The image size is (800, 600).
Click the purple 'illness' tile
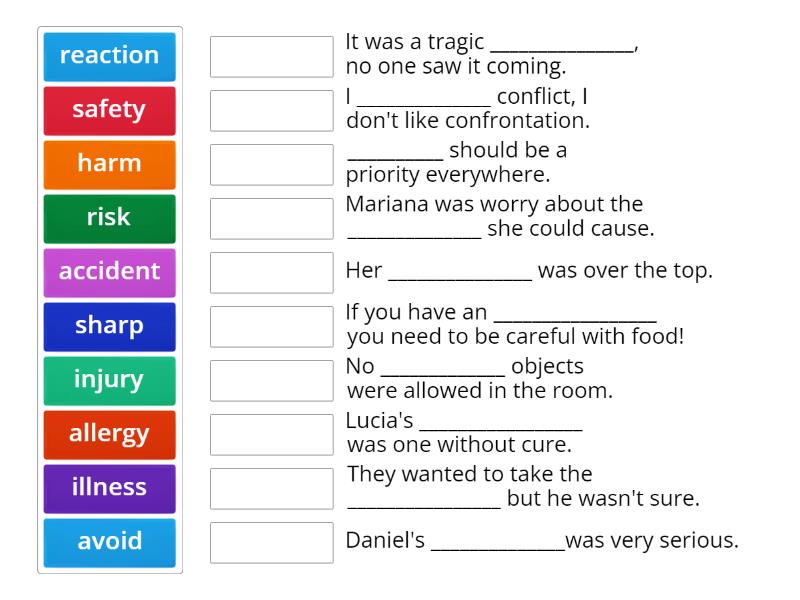108,488
